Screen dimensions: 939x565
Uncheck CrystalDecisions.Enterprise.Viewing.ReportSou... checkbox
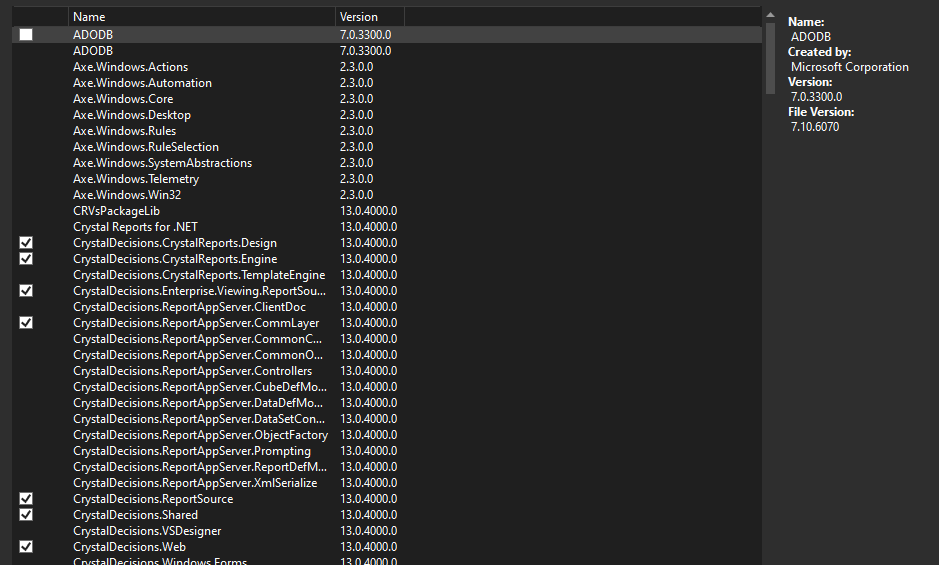26,291
